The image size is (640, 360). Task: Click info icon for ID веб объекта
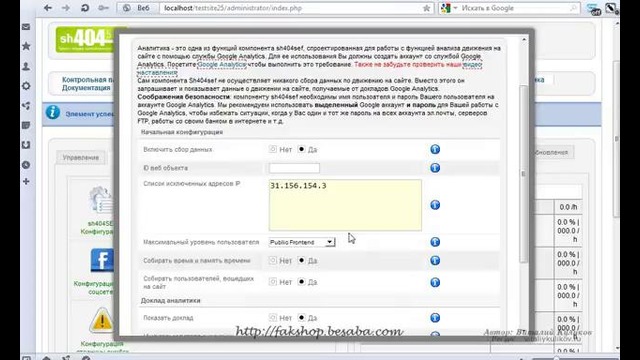(x=435, y=168)
